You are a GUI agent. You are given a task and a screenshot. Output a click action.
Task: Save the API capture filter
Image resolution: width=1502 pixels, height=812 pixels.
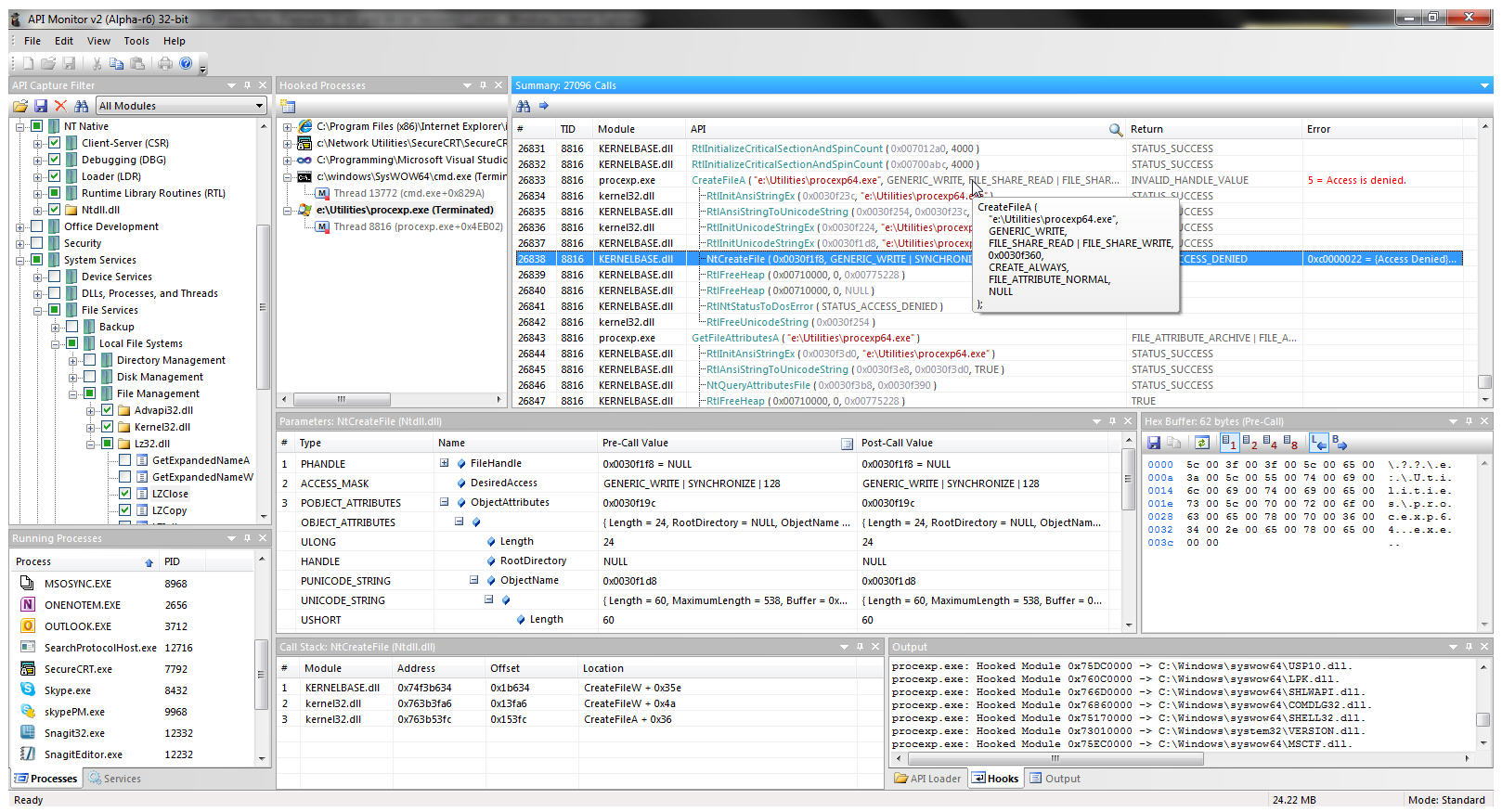tap(40, 106)
